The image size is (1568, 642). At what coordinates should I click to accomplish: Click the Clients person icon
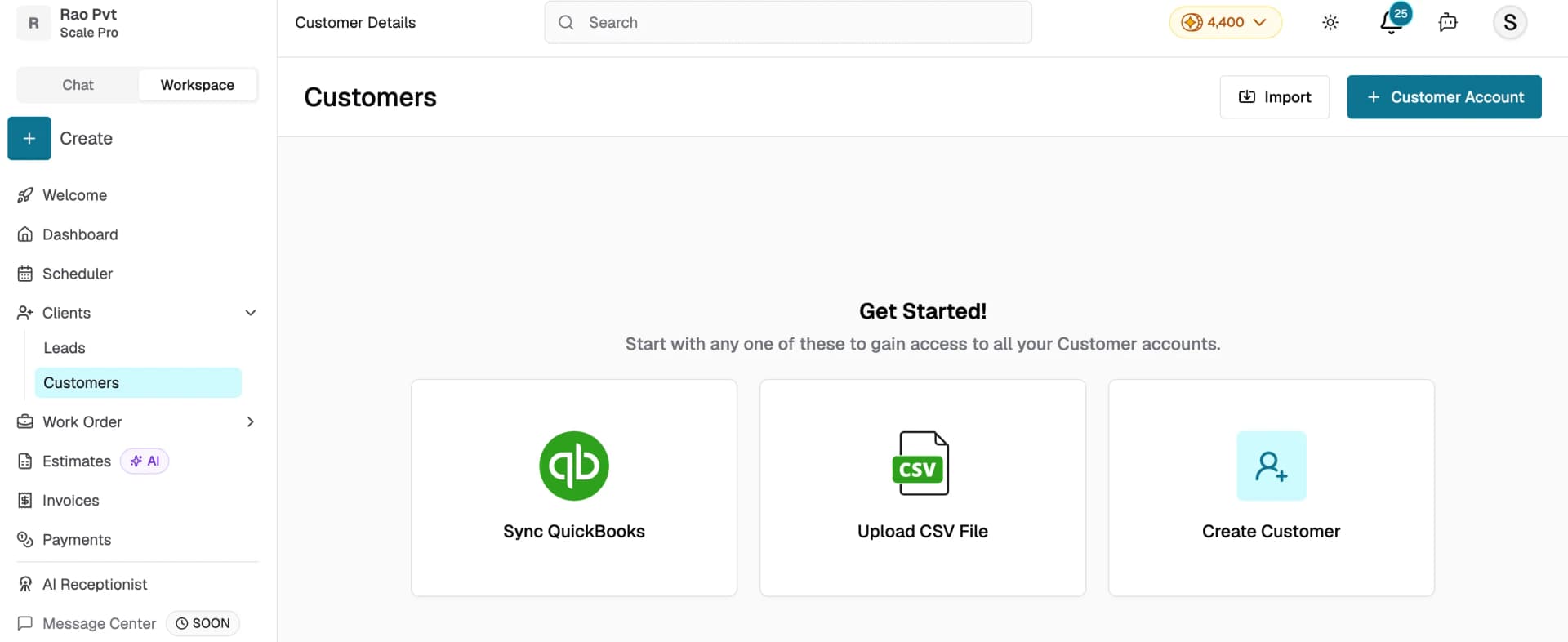25,313
